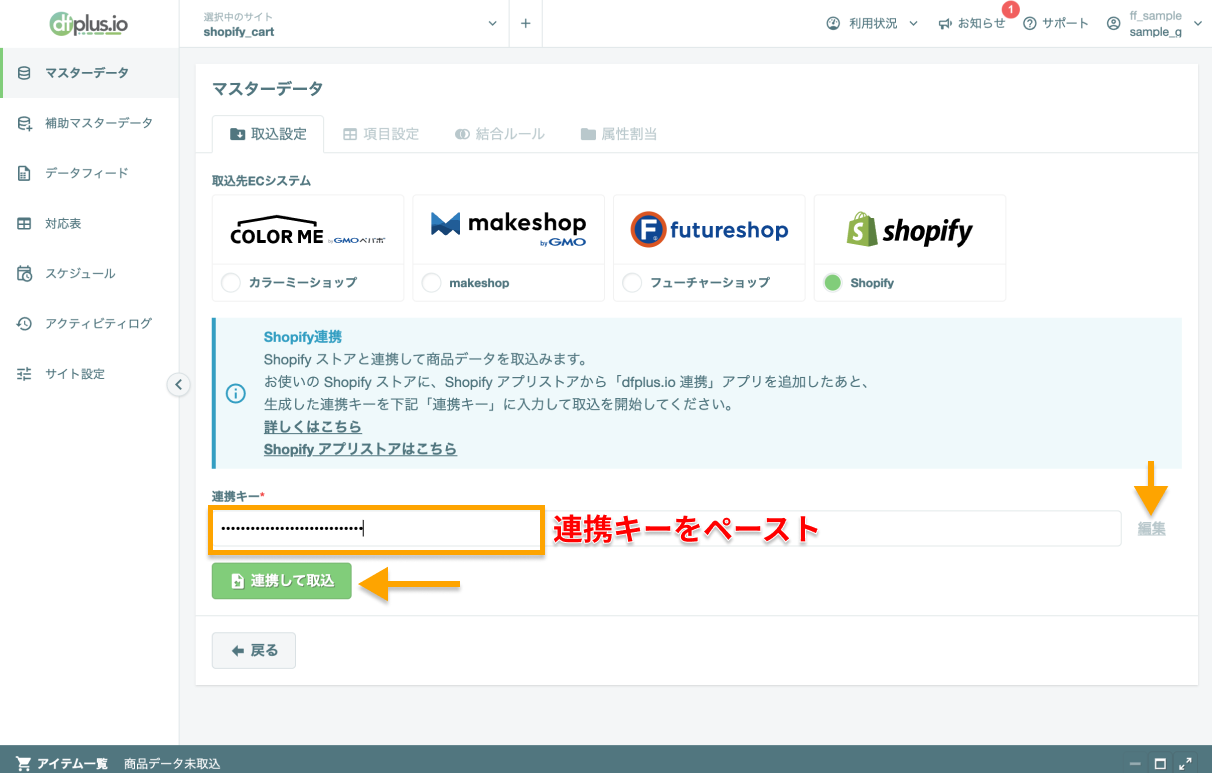Switch to the 結合ルール tab

tap(500, 134)
